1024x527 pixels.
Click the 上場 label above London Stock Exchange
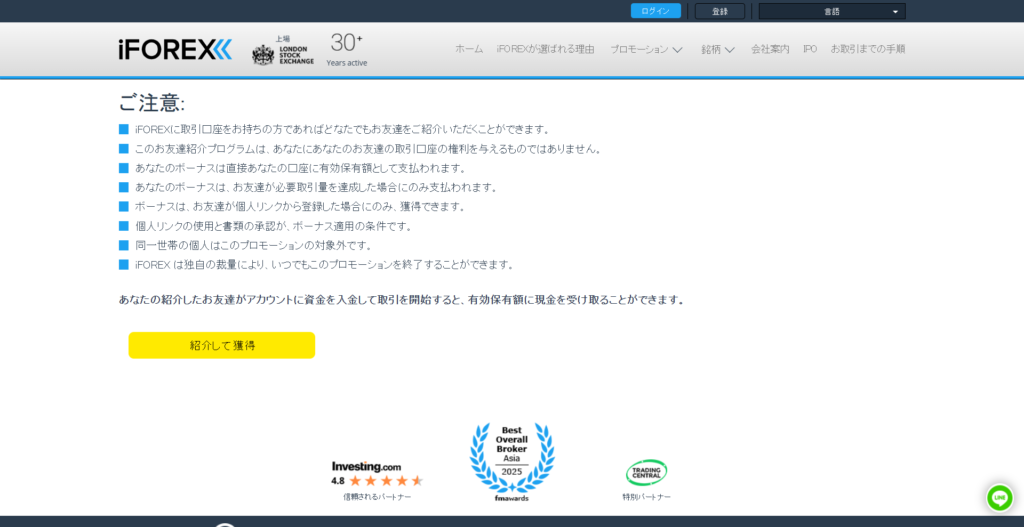[282, 39]
